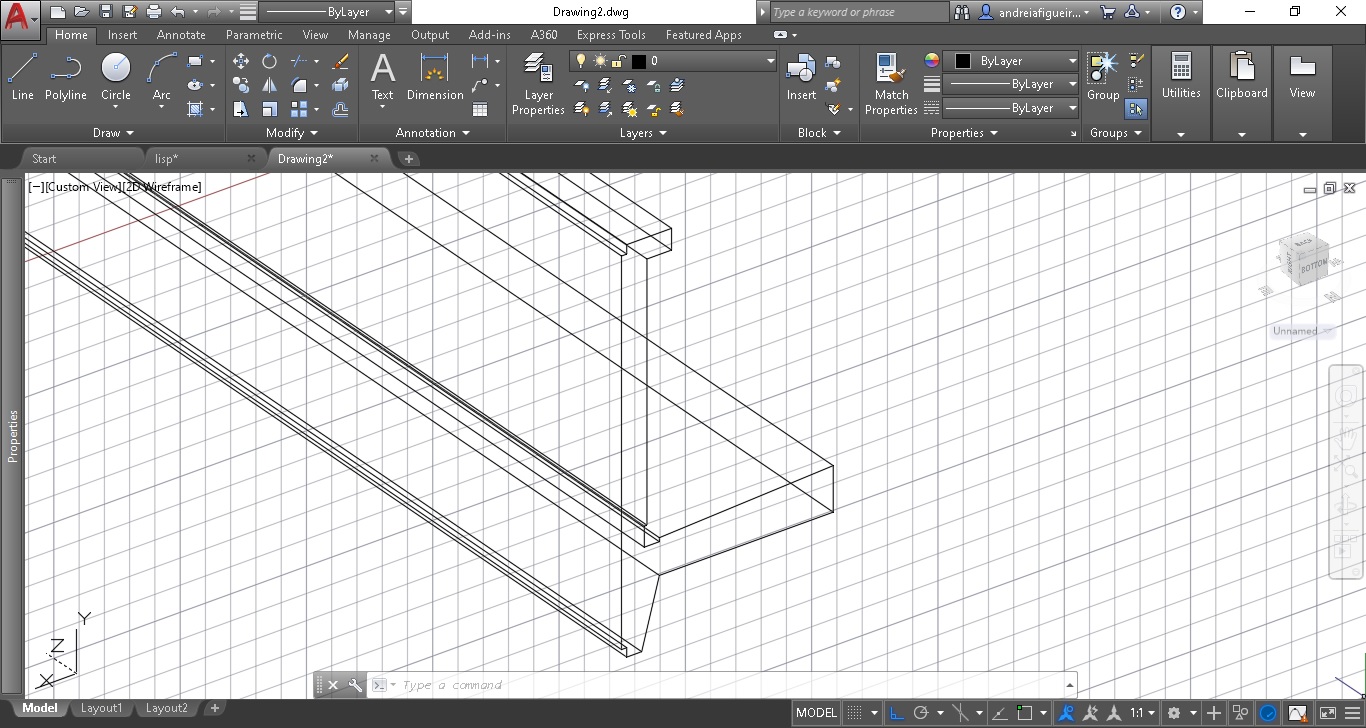
Task: Click the Rotate tool icon
Action: [270, 61]
